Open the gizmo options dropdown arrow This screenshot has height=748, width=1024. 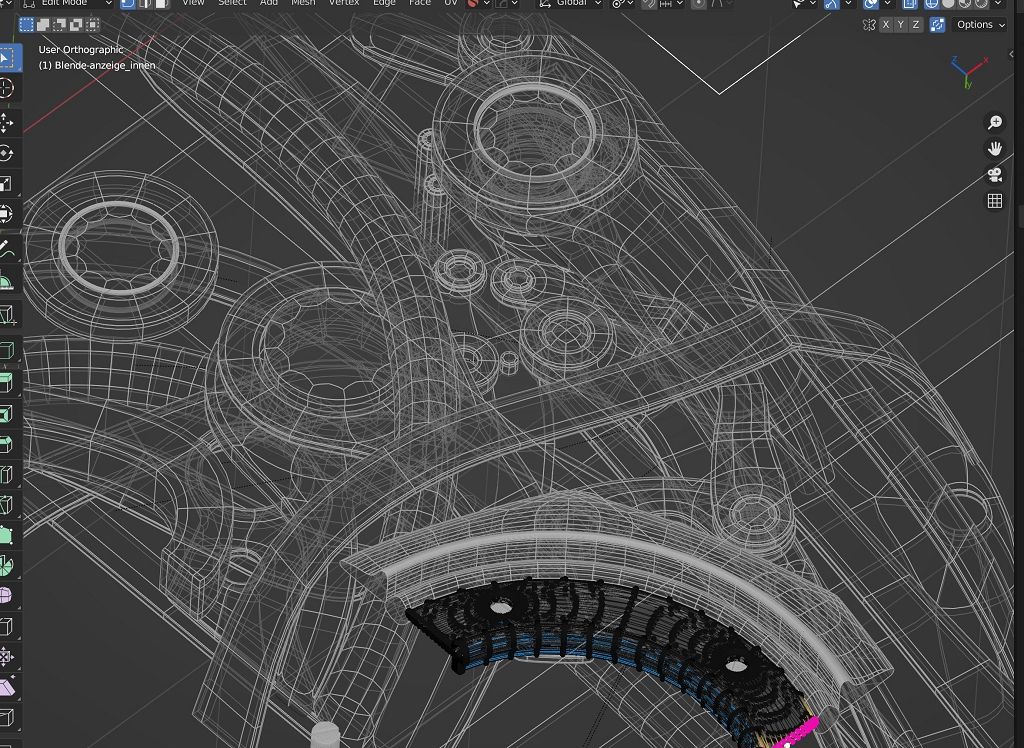pyautogui.click(x=848, y=3)
